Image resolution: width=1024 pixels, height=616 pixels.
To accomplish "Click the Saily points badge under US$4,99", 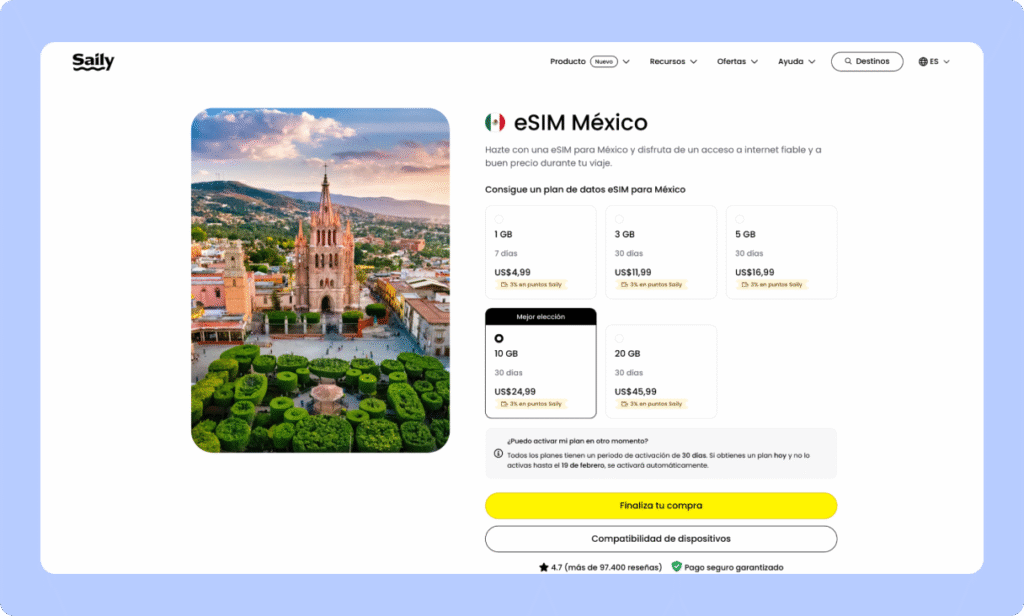I will [x=530, y=285].
